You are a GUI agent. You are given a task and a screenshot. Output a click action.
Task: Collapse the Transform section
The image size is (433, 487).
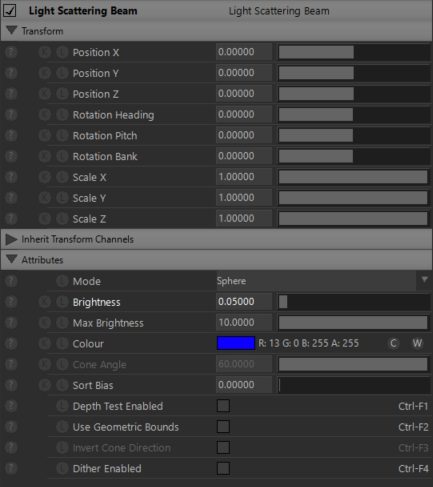point(11,31)
